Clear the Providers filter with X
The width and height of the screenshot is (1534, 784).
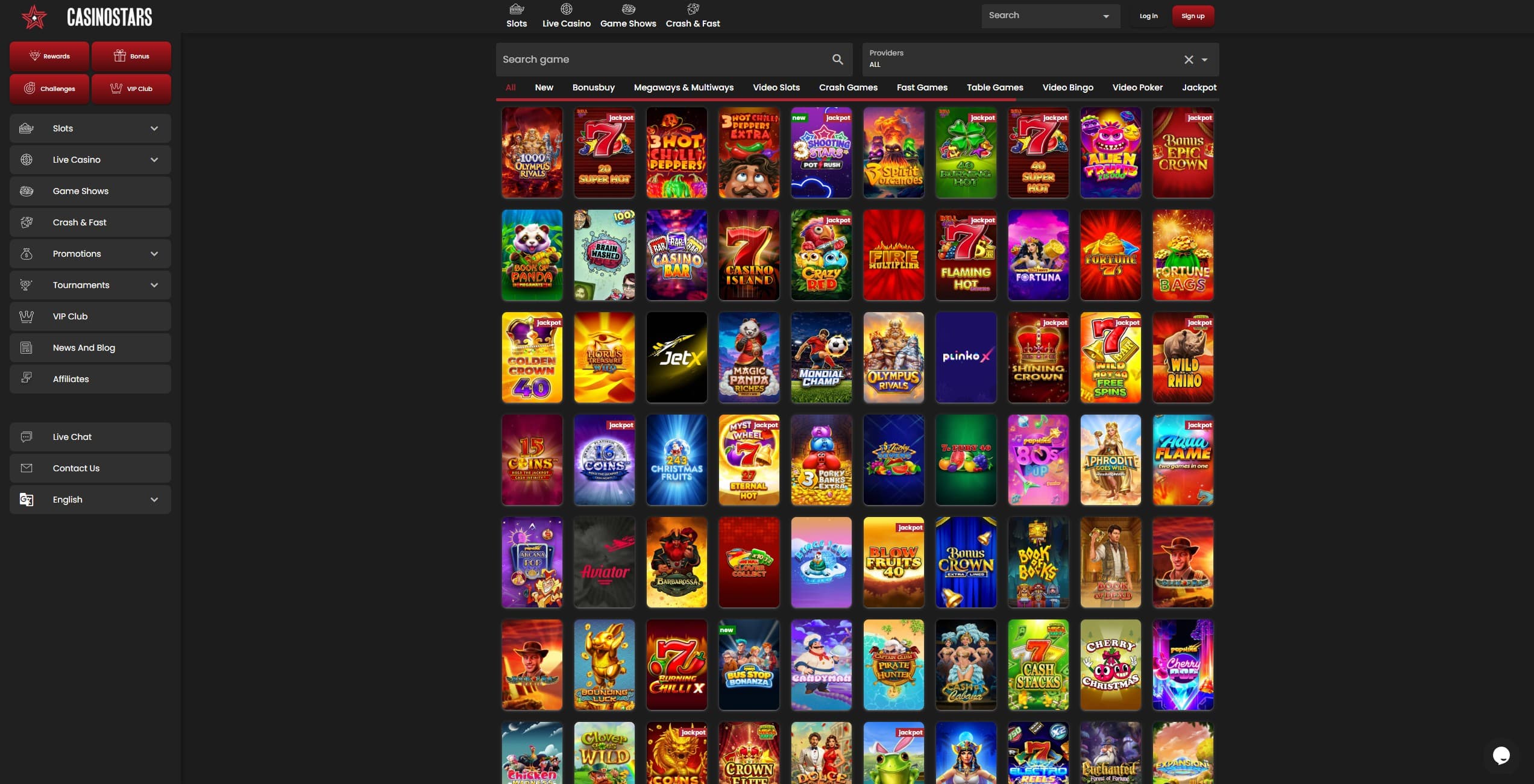[x=1188, y=60]
